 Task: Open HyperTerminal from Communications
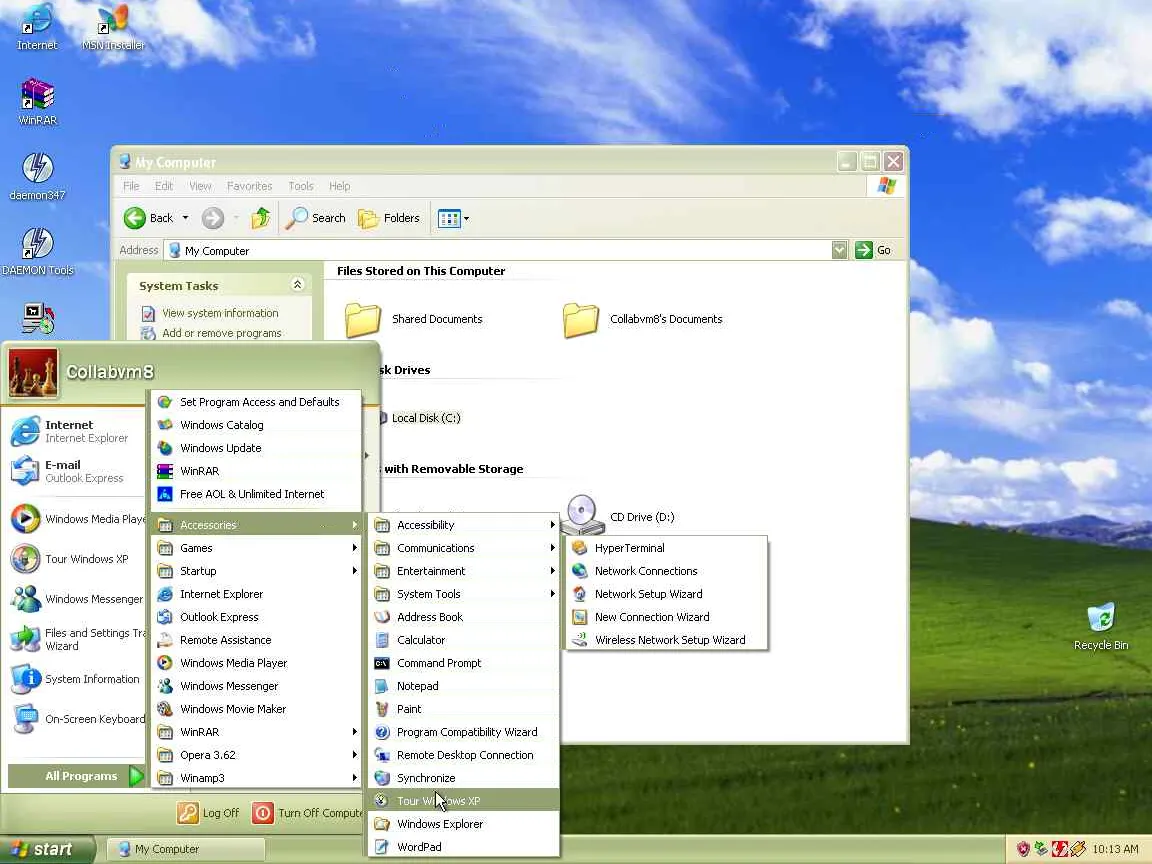point(666,548)
